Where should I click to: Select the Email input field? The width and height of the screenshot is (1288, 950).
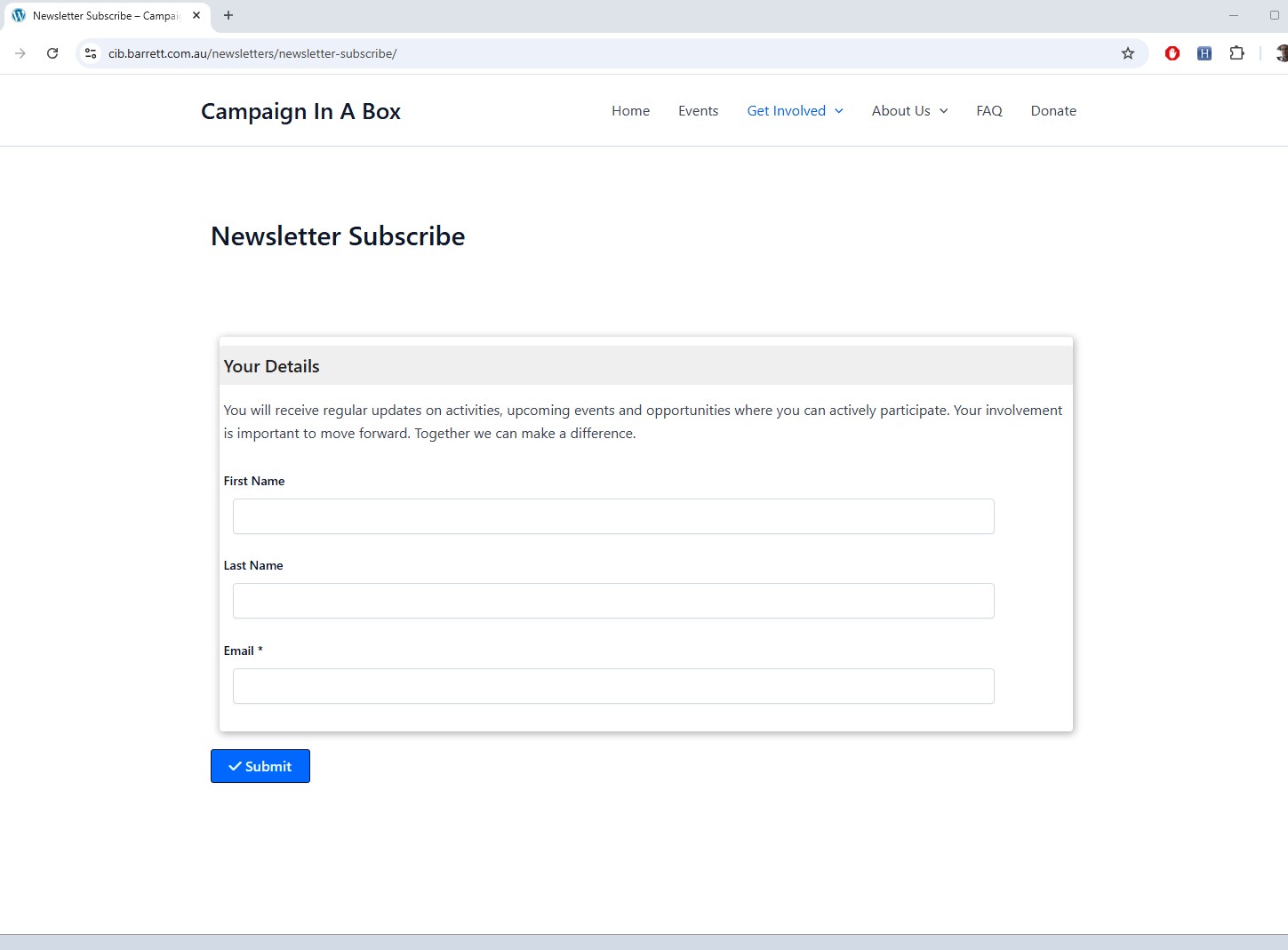click(x=613, y=686)
